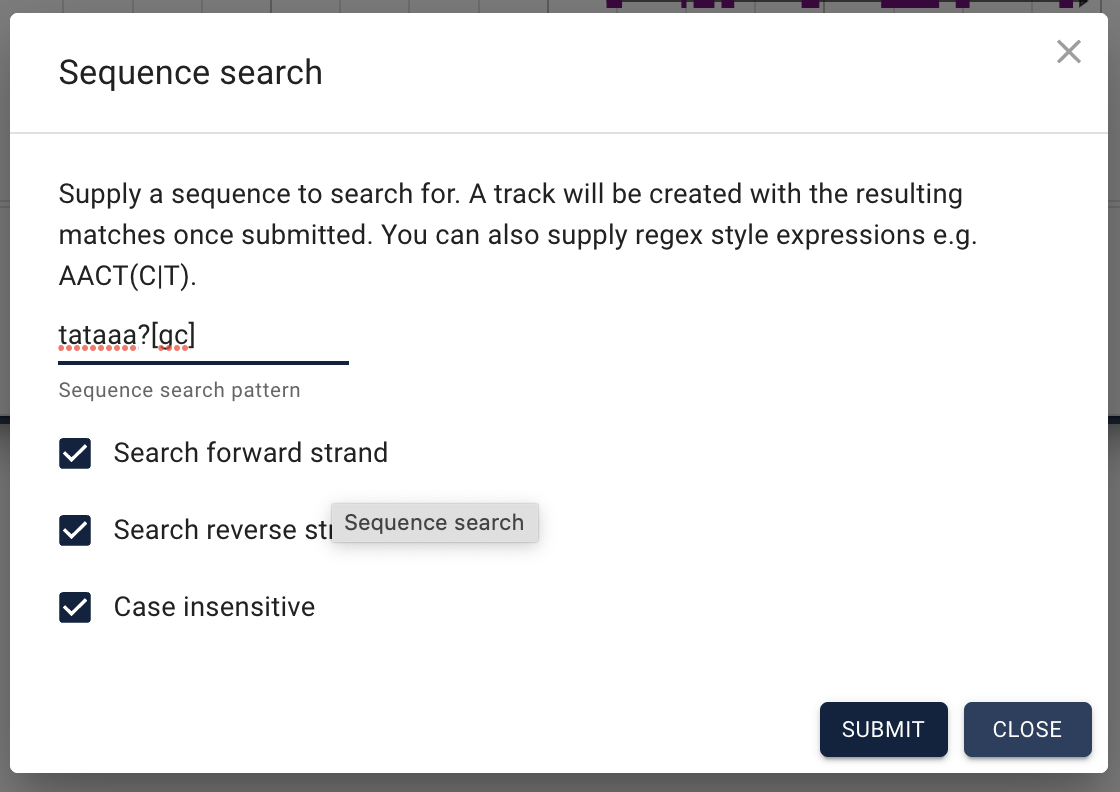
Task: Click the "Sequence search" dialog title heading
Action: pyautogui.click(x=190, y=73)
